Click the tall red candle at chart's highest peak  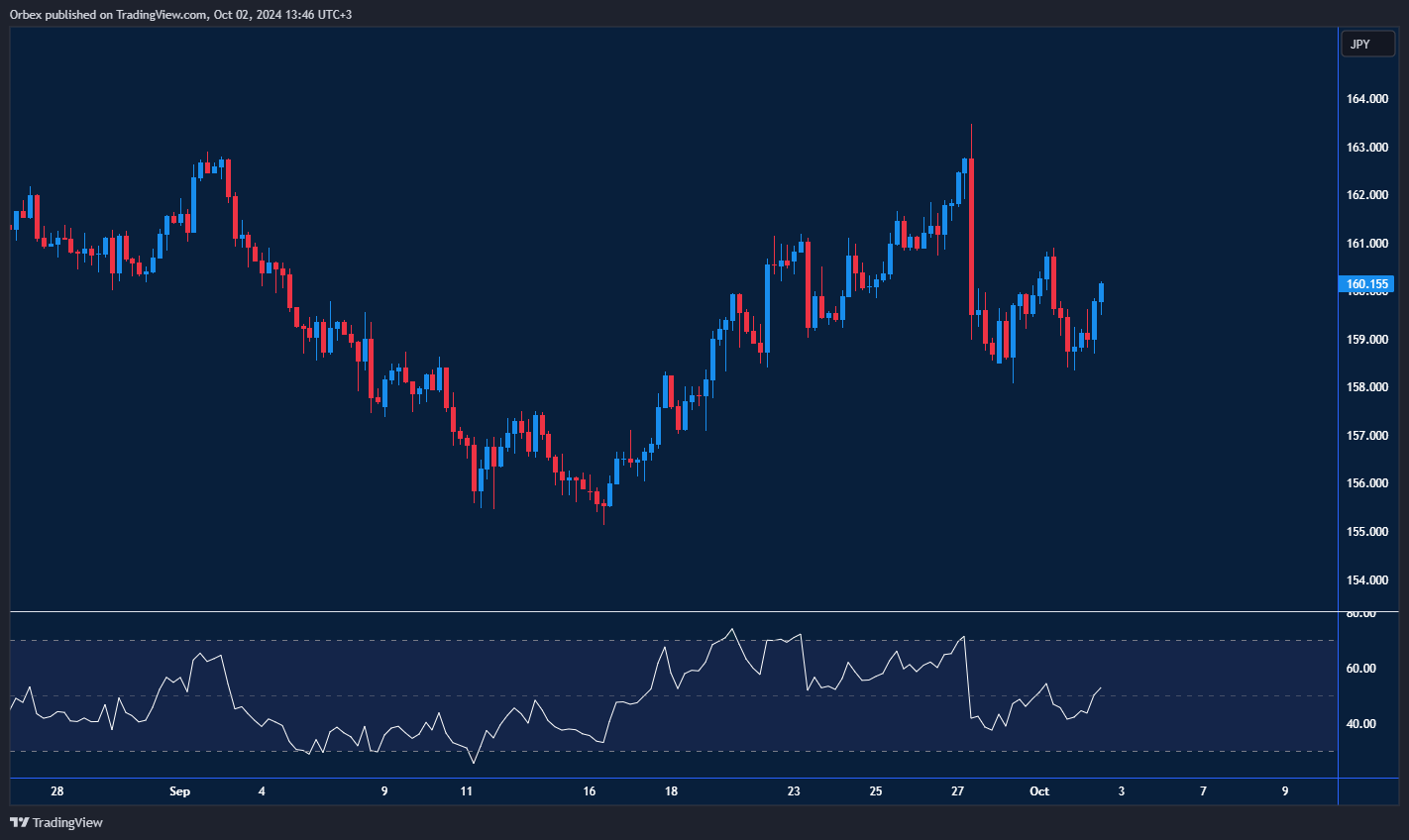(x=971, y=236)
